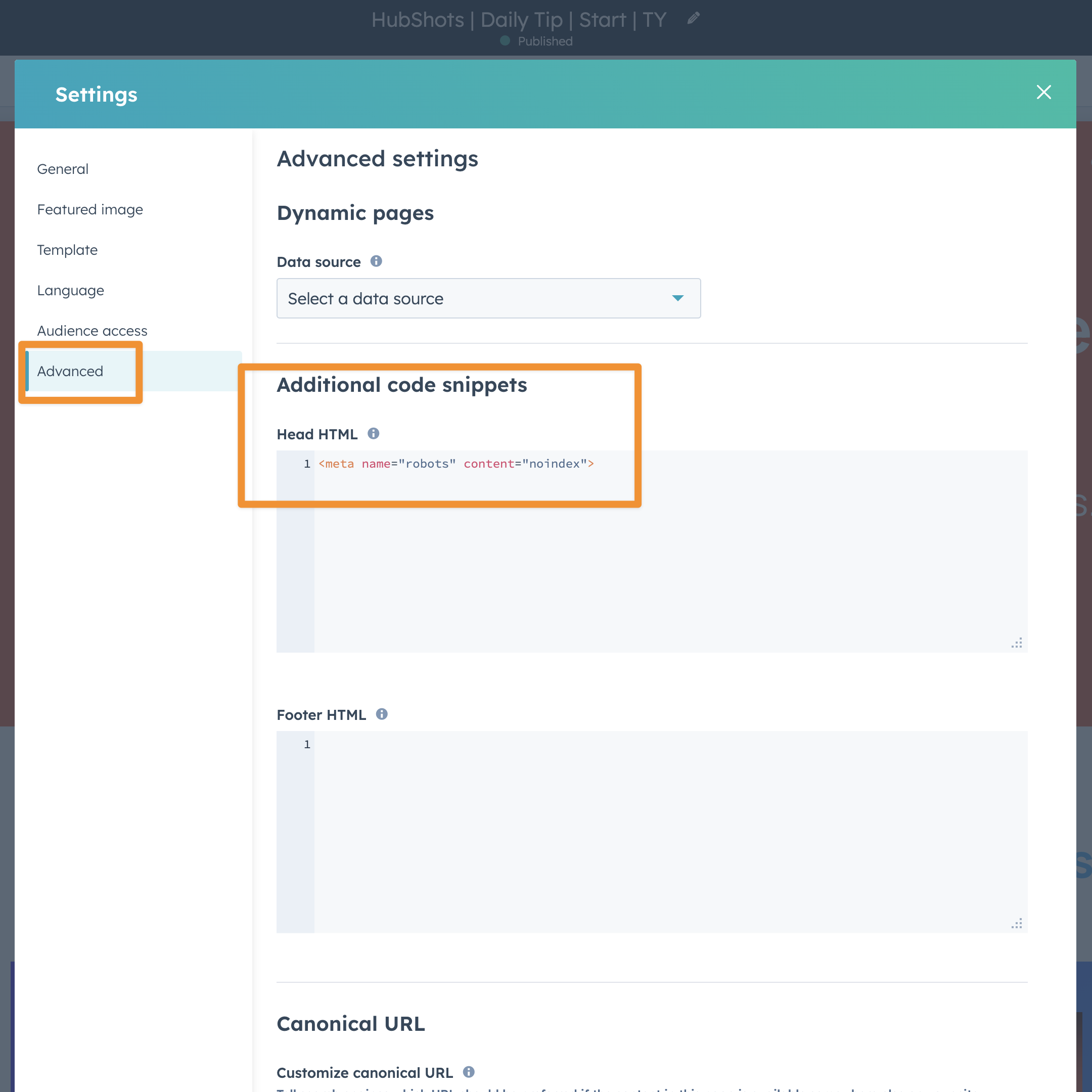Select the Language settings tab
Viewport: 1092px width, 1092px height.
tap(71, 291)
